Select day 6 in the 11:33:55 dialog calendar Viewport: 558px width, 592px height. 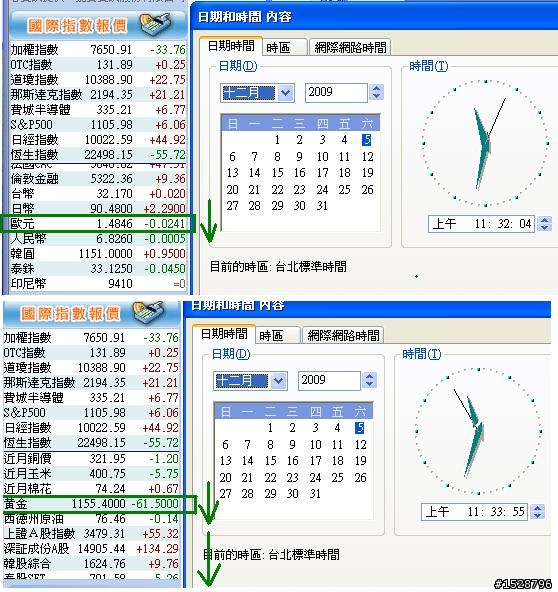pos(225,444)
